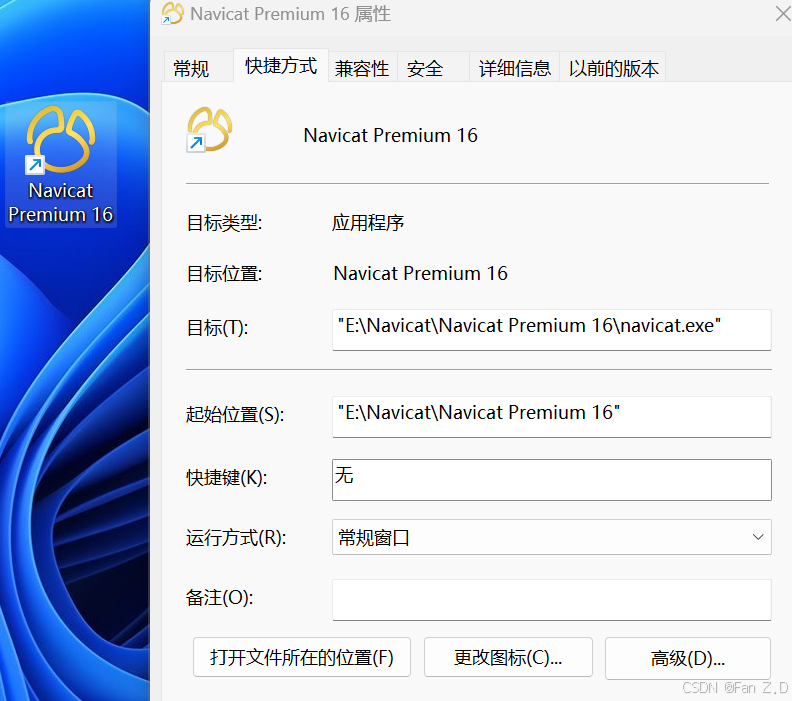Switch to the 快捷方式 tab
The height and width of the screenshot is (701, 792).
point(281,66)
